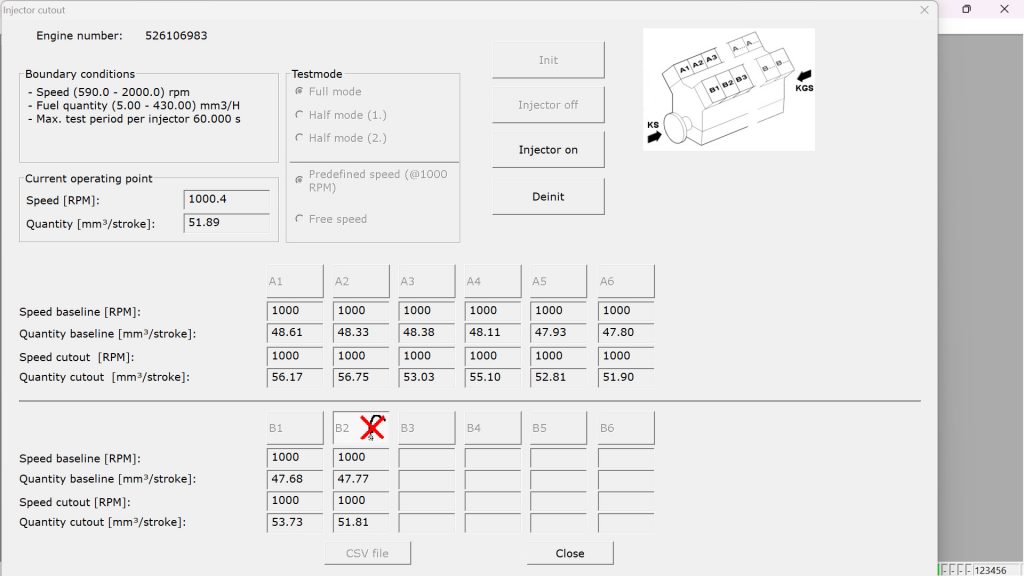
Task: Click the current Speed [RPM] field
Action: [x=227, y=200]
